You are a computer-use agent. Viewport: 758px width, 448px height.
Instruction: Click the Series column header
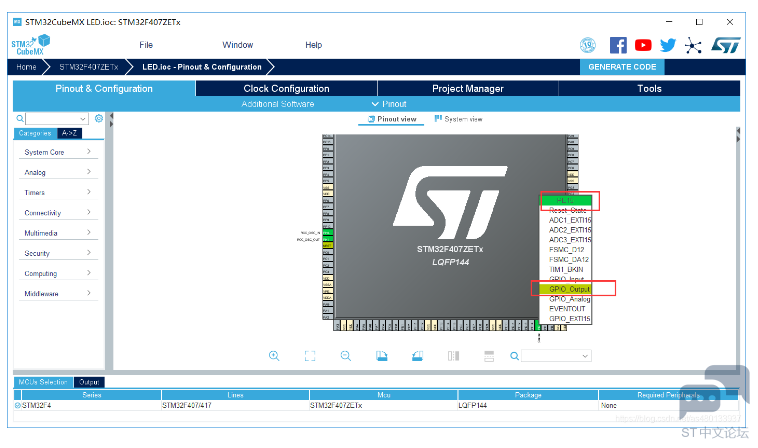point(91,395)
